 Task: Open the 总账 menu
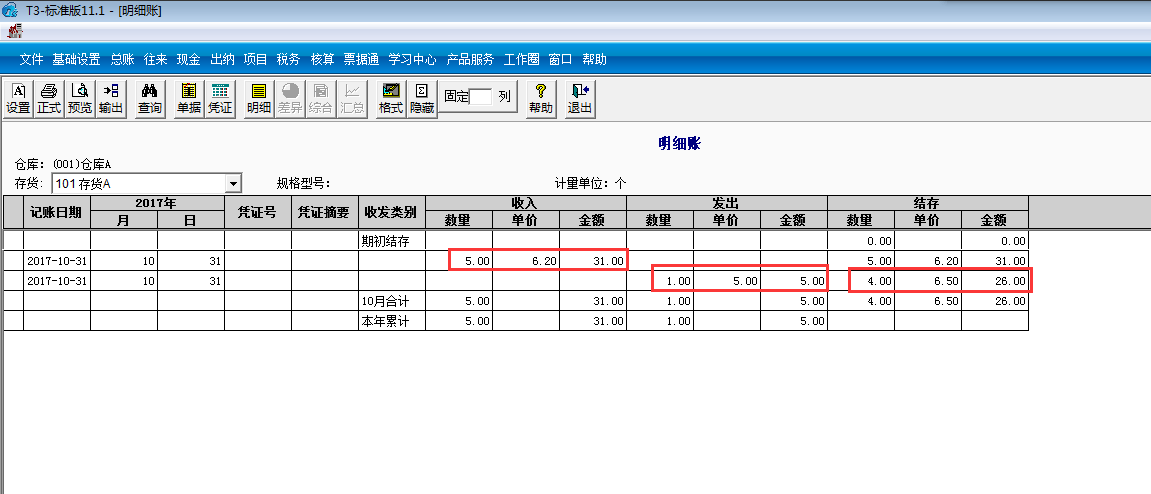pos(123,59)
